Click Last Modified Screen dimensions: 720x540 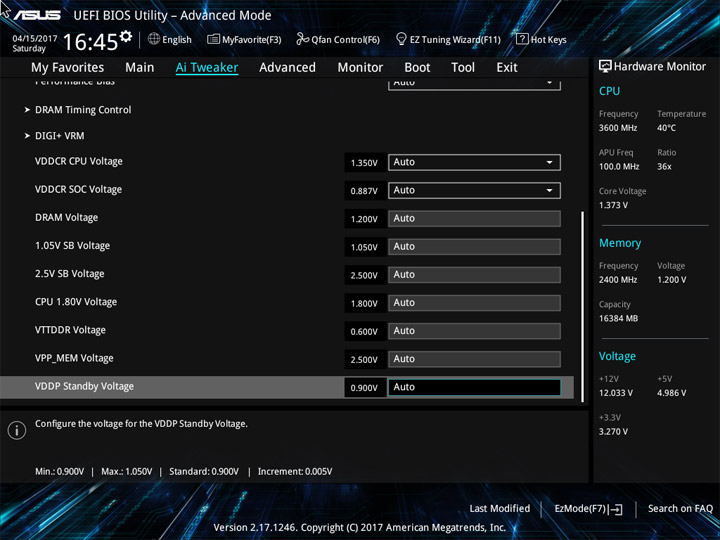tap(500, 509)
